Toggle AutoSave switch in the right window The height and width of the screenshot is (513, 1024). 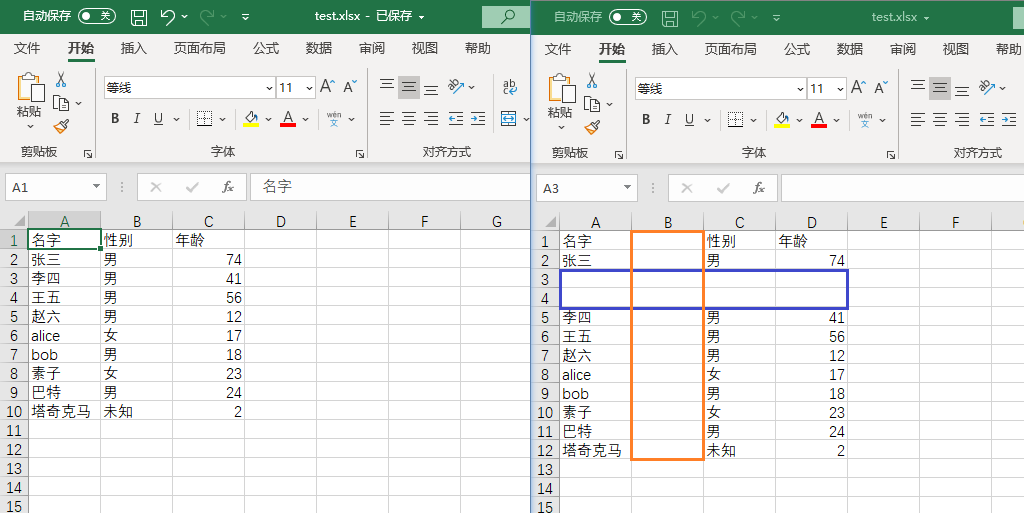(627, 17)
